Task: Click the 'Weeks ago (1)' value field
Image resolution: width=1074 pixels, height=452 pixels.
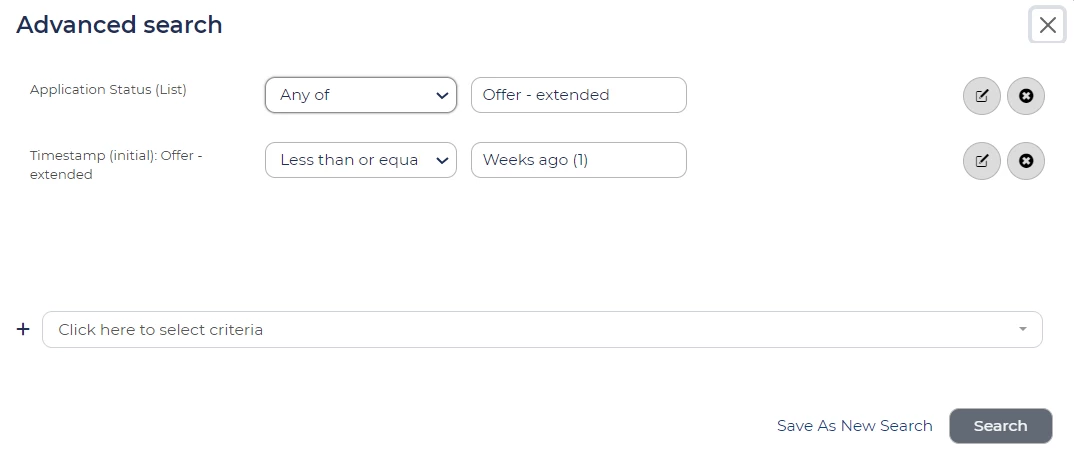Action: pos(578,160)
